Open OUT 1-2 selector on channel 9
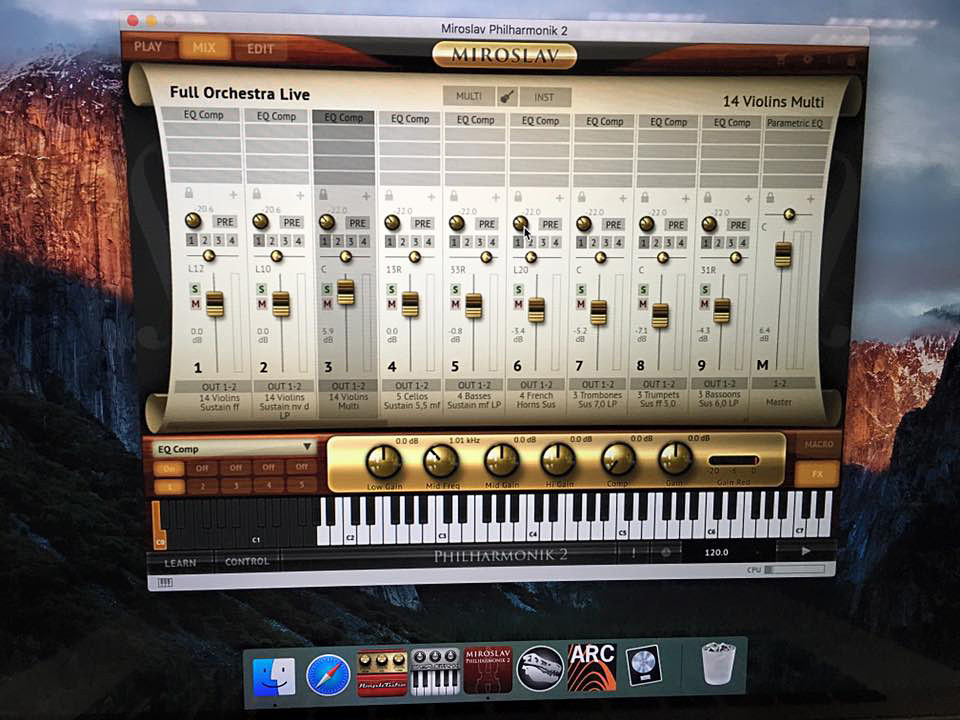Viewport: 960px width, 720px height. click(720, 384)
